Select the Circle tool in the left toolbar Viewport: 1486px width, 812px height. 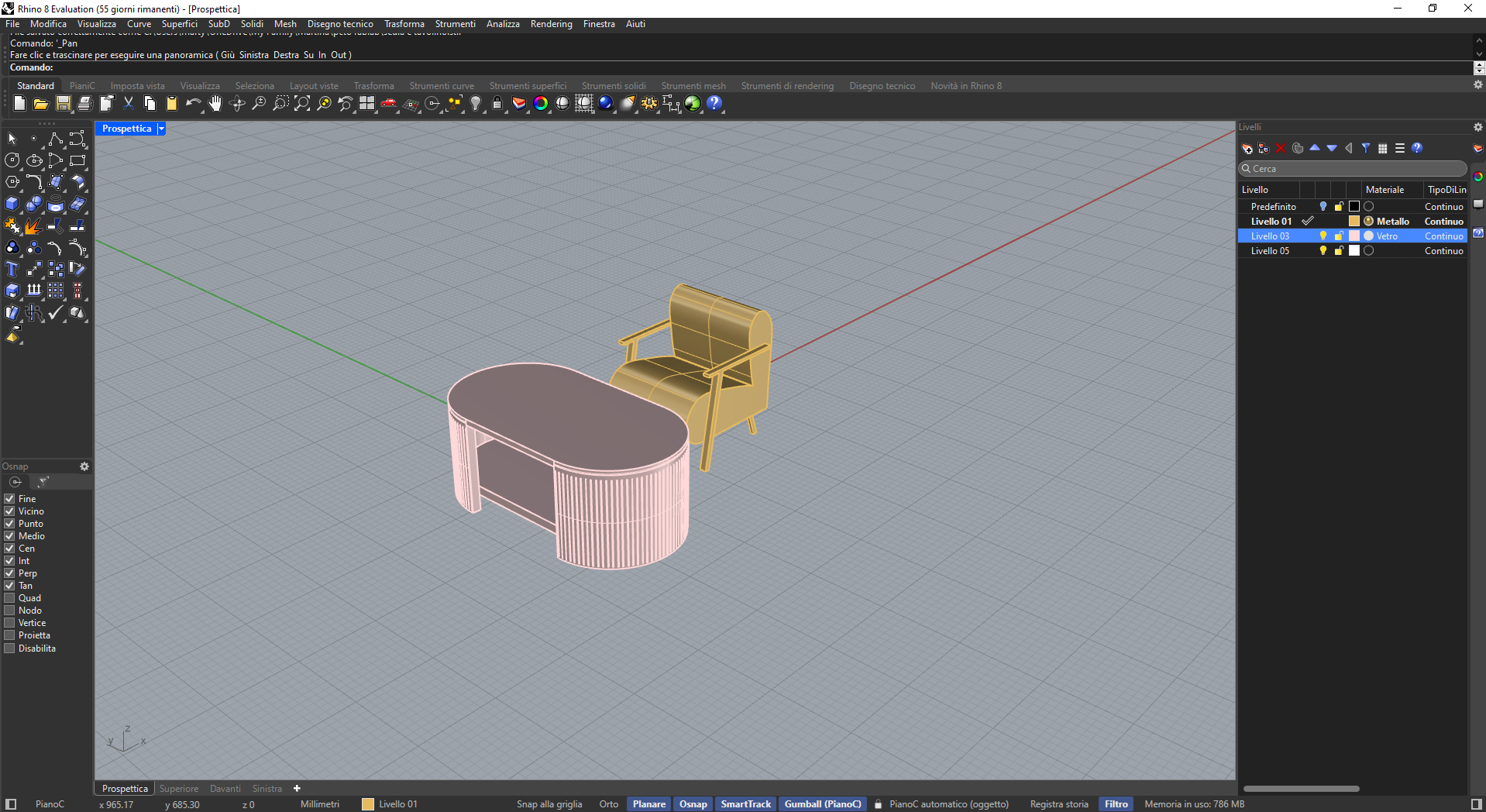[x=12, y=160]
